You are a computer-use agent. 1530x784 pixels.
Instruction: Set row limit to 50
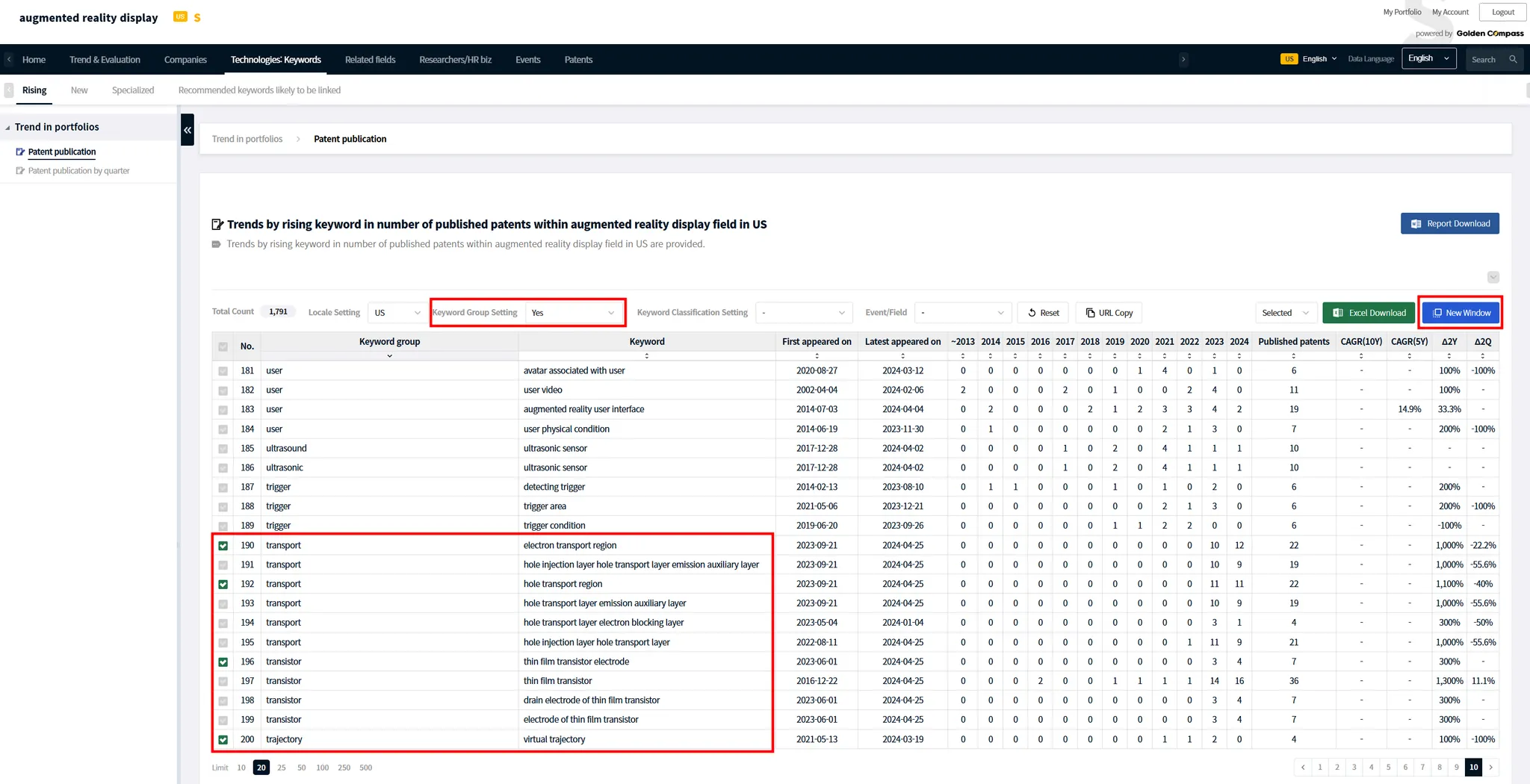[x=301, y=768]
